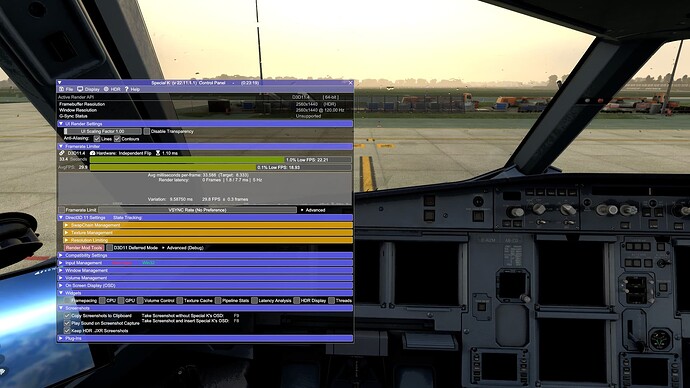690x388 pixels.
Task: Click the link icon beside D3D11.4
Action: coord(62,153)
